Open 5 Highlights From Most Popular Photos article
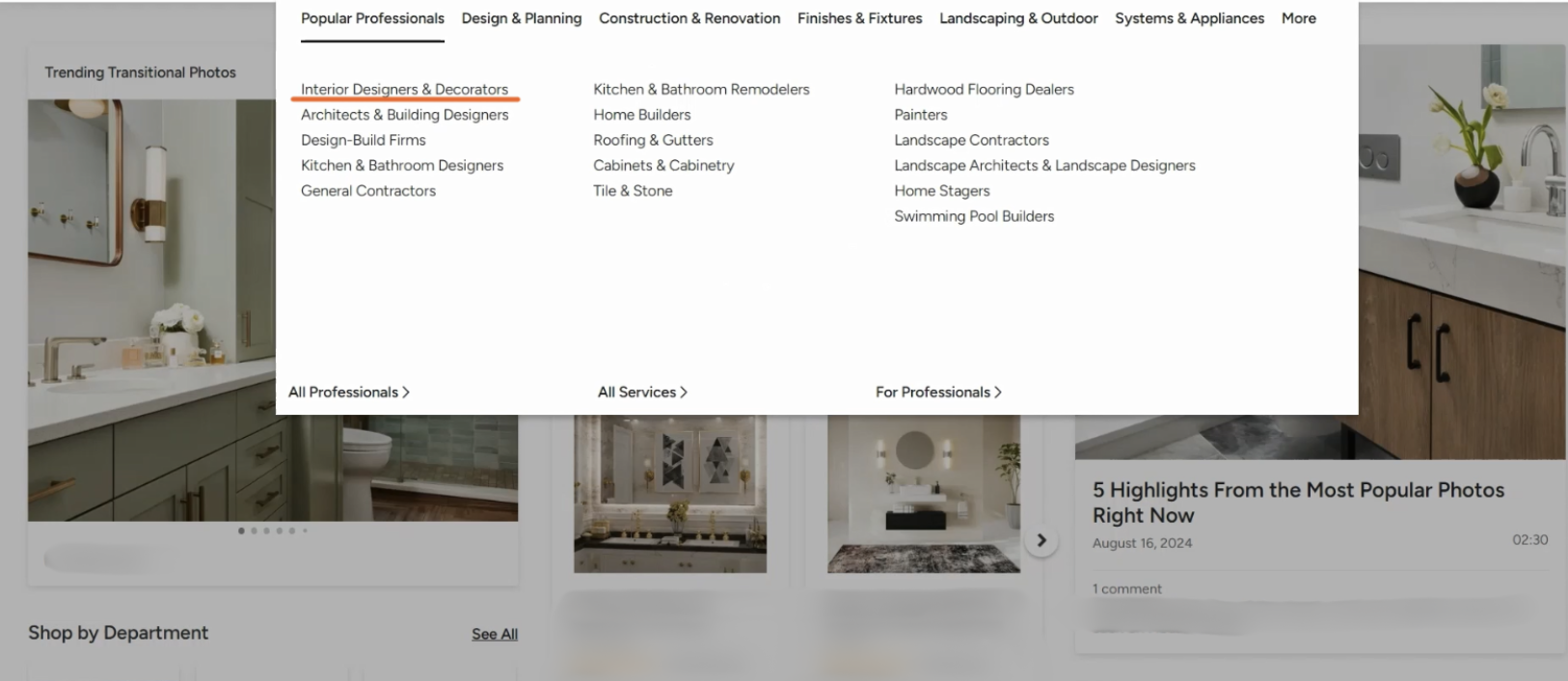 [1298, 503]
